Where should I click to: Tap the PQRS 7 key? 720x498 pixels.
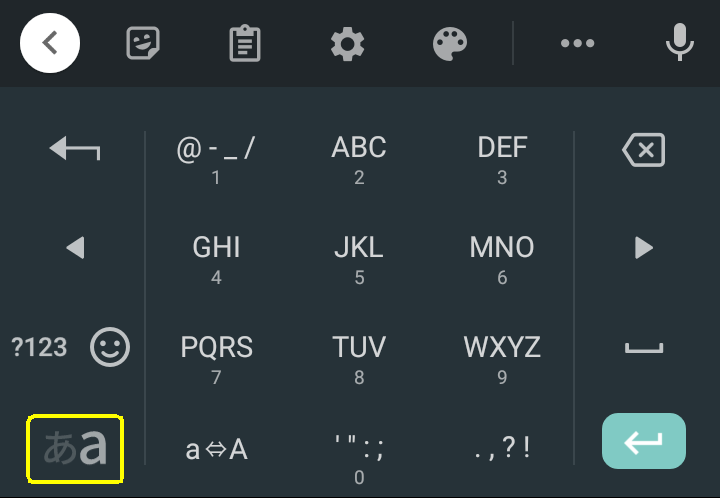click(216, 358)
